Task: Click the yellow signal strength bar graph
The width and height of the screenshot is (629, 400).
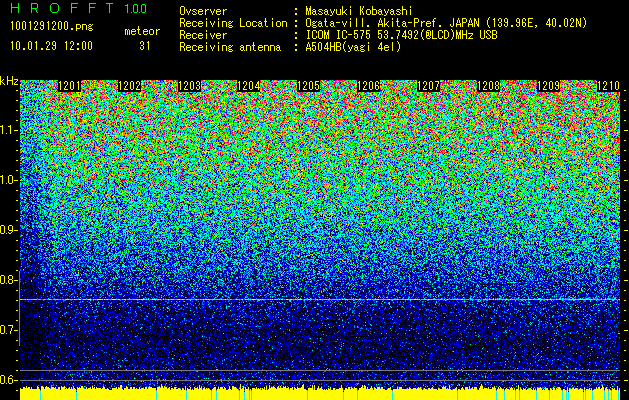Action: tap(320, 393)
